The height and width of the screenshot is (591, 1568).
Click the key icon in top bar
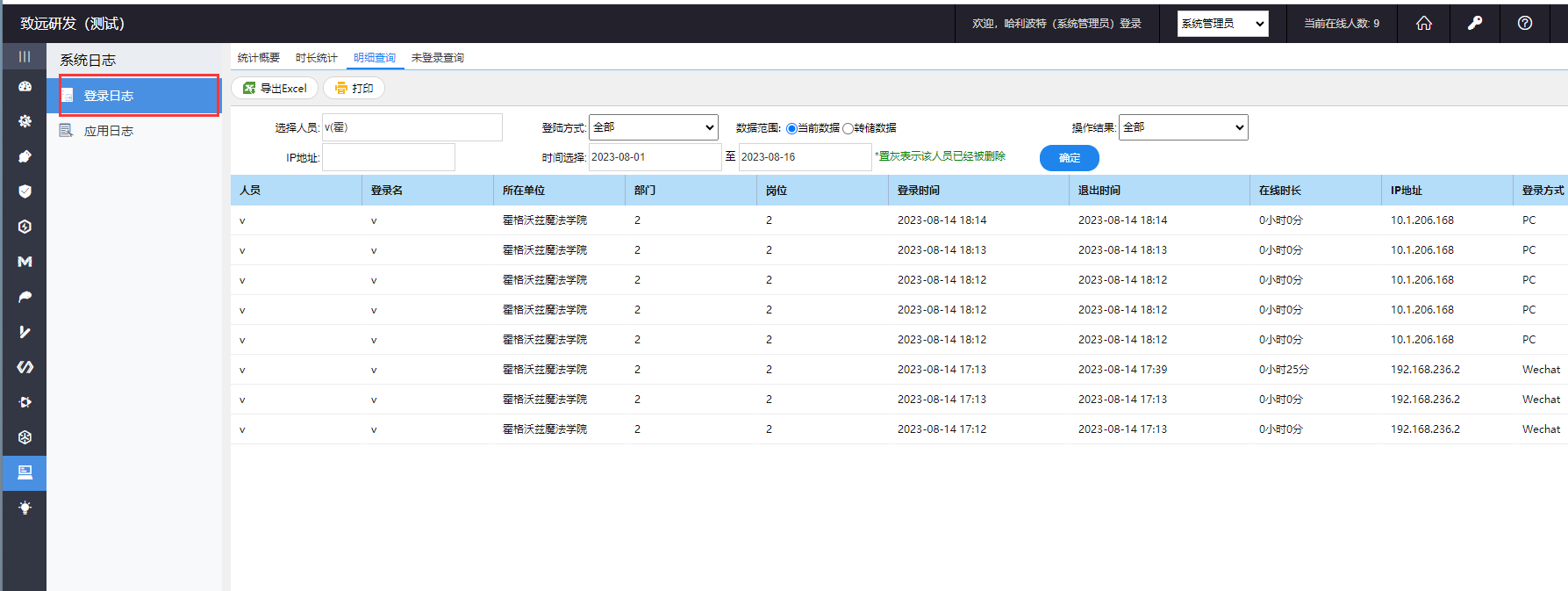[1474, 24]
